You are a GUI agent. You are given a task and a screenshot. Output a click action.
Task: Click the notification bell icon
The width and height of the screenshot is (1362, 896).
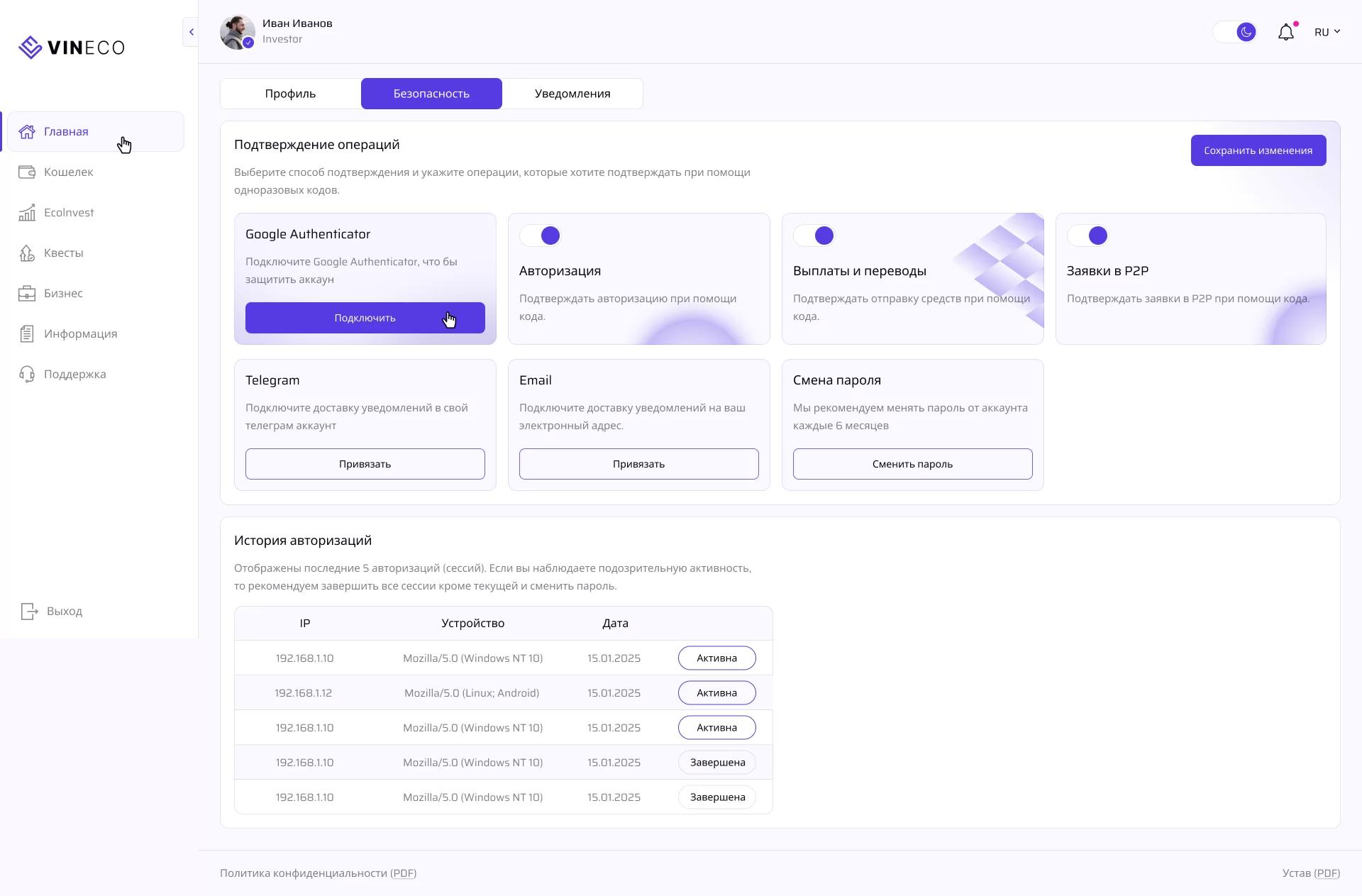[x=1285, y=32]
